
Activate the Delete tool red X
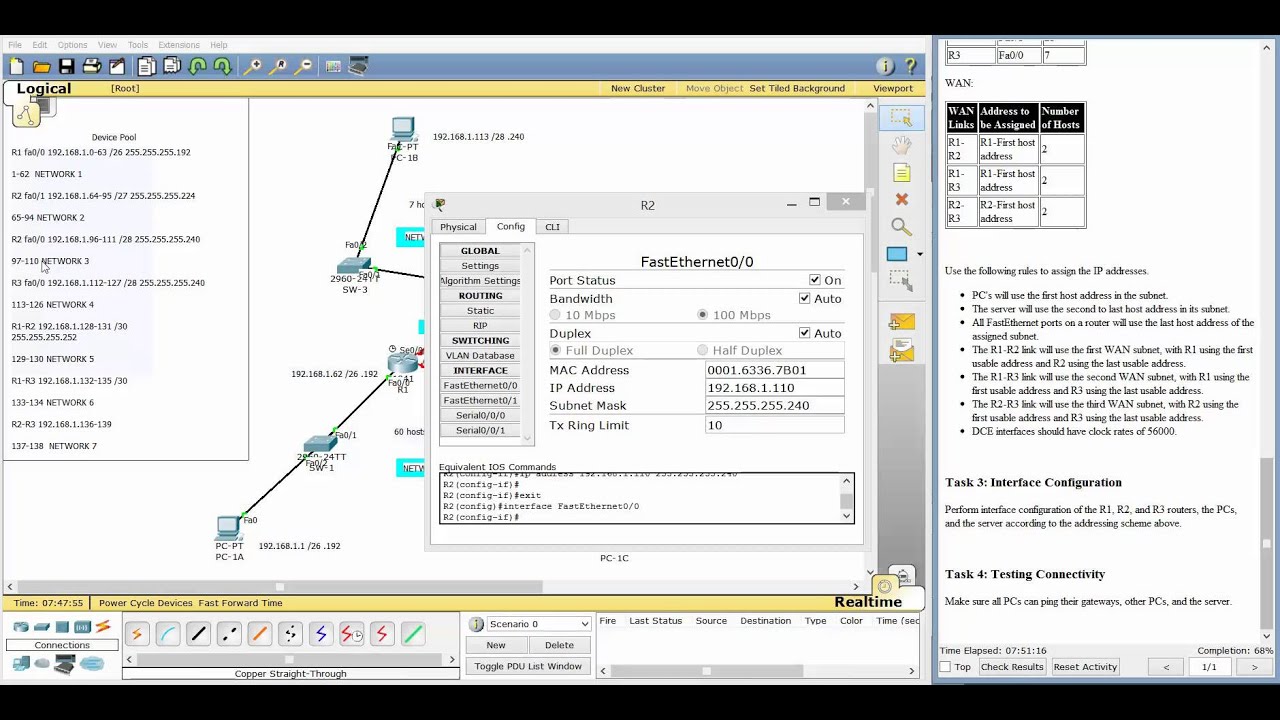coord(901,200)
